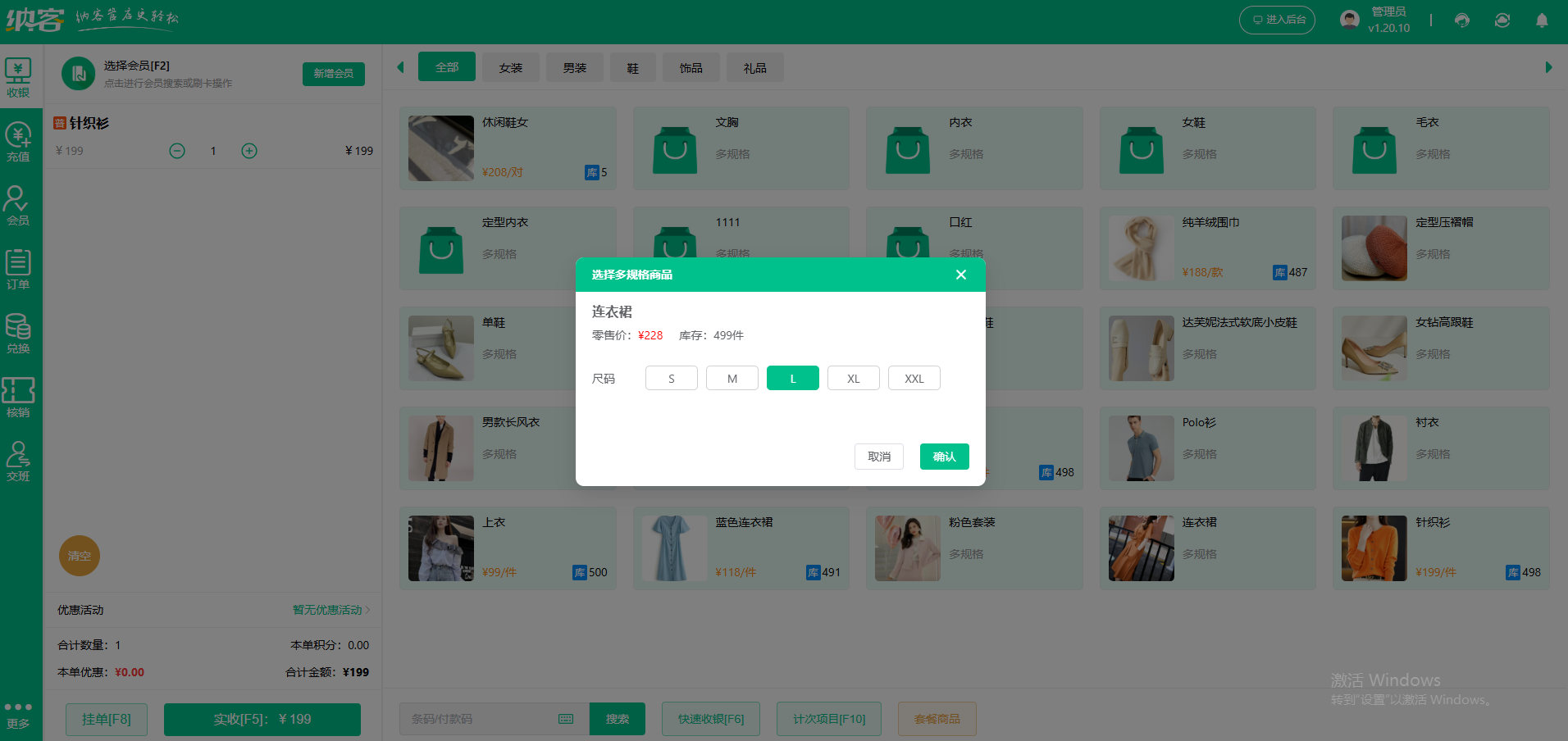The height and width of the screenshot is (741, 1568).
Task: Open the 核销 (verification) screen
Action: point(19,396)
